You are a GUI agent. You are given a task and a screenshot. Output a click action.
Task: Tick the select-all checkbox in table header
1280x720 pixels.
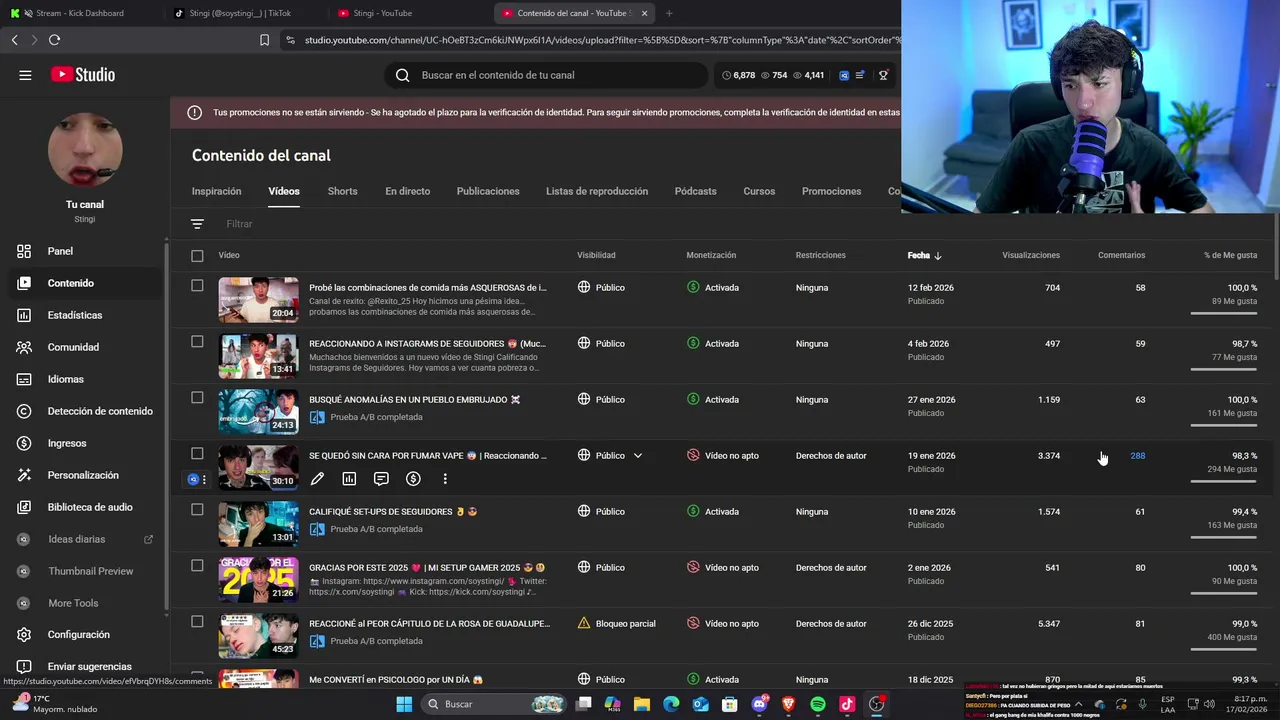tap(197, 255)
